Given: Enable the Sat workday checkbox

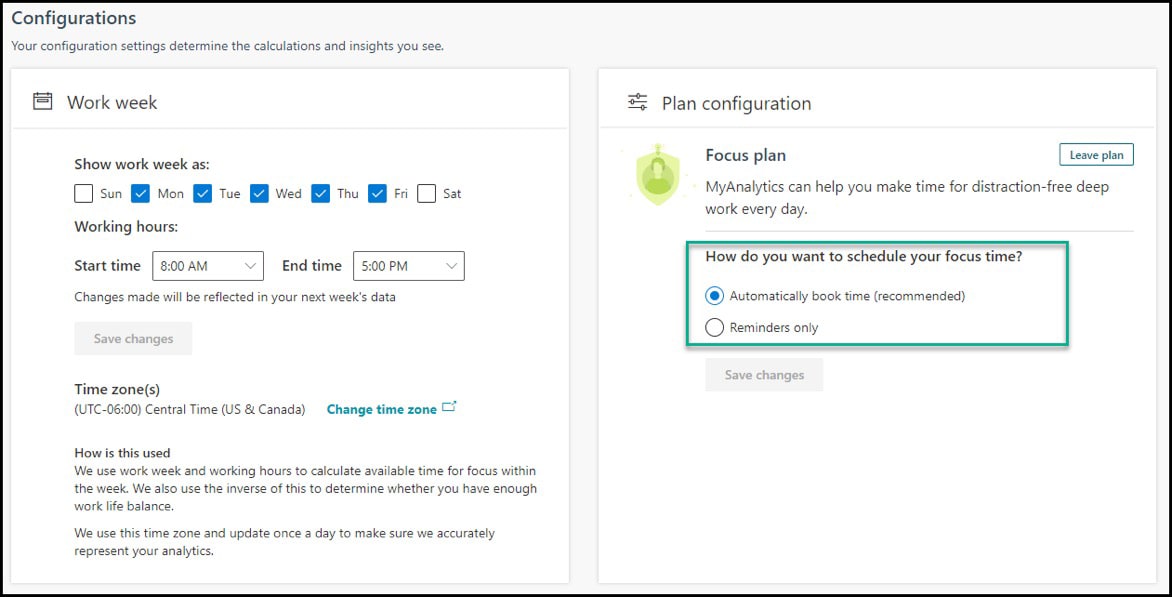Looking at the screenshot, I should coord(427,194).
